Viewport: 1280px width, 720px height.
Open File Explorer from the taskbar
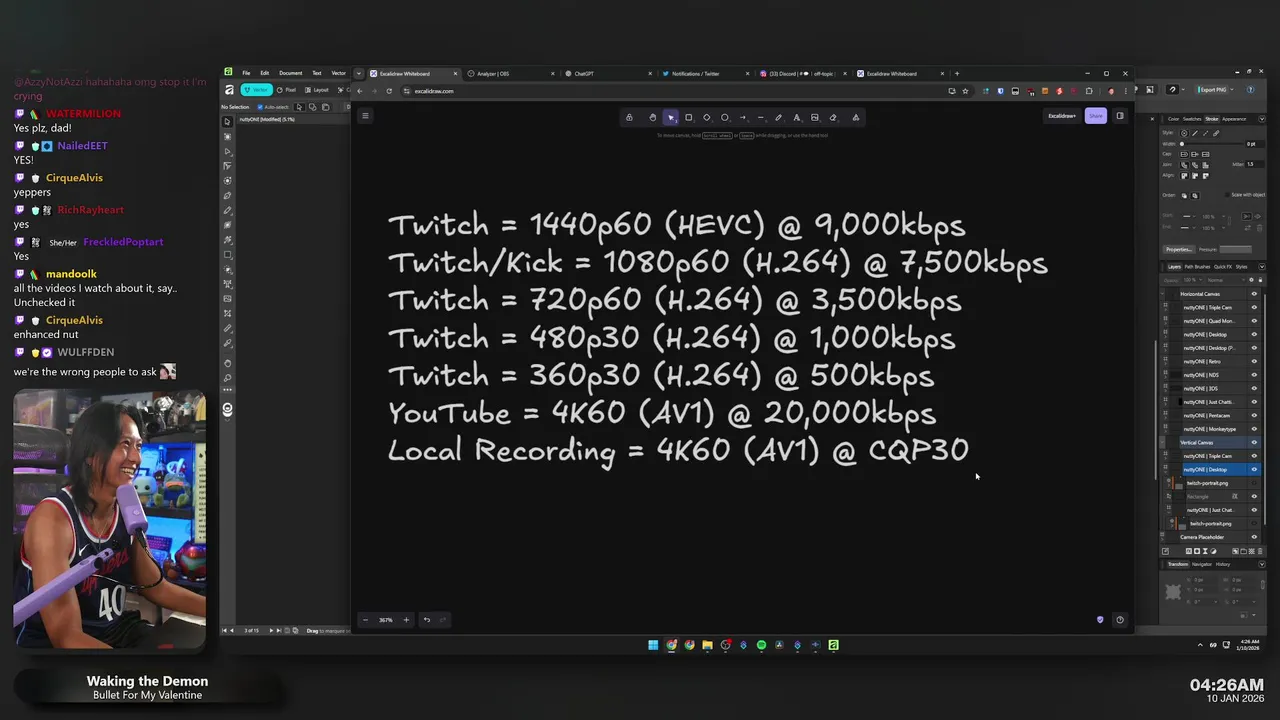[x=707, y=645]
